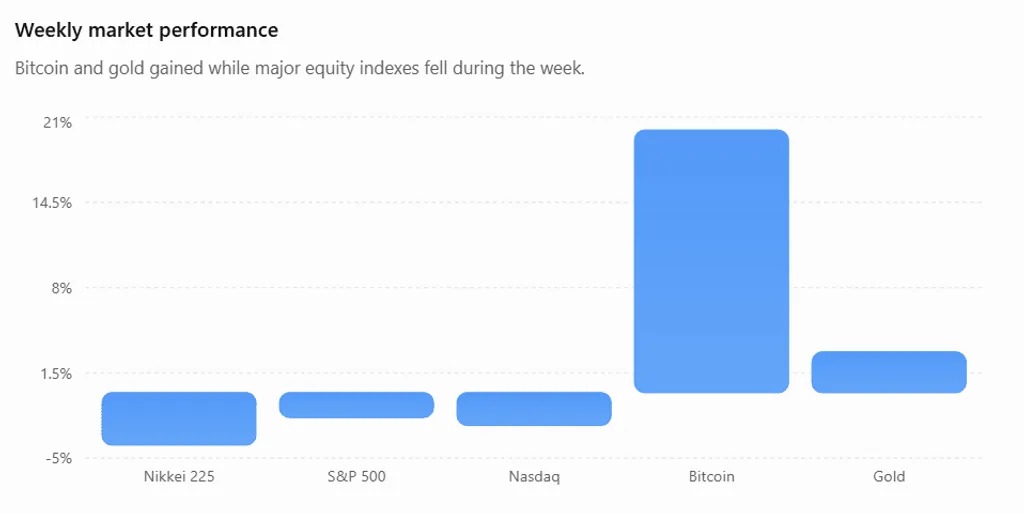
Task: Click the 21% y-axis tick label
Action: click(57, 123)
